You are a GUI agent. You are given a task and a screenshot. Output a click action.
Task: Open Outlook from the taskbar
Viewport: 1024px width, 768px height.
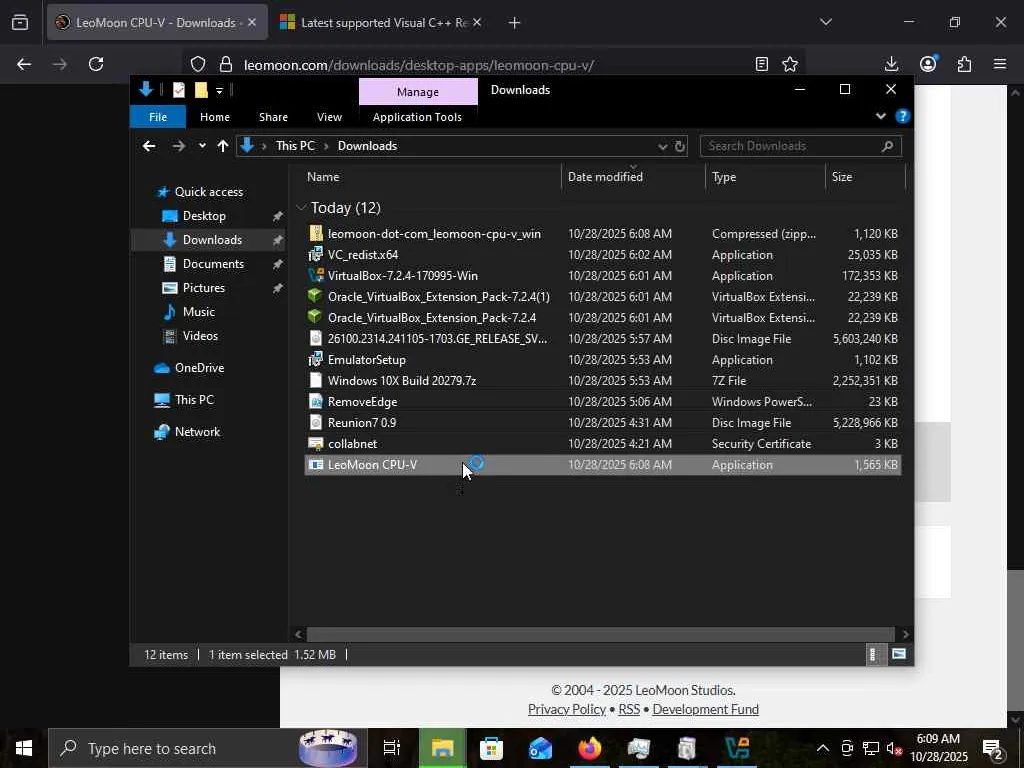[x=540, y=748]
